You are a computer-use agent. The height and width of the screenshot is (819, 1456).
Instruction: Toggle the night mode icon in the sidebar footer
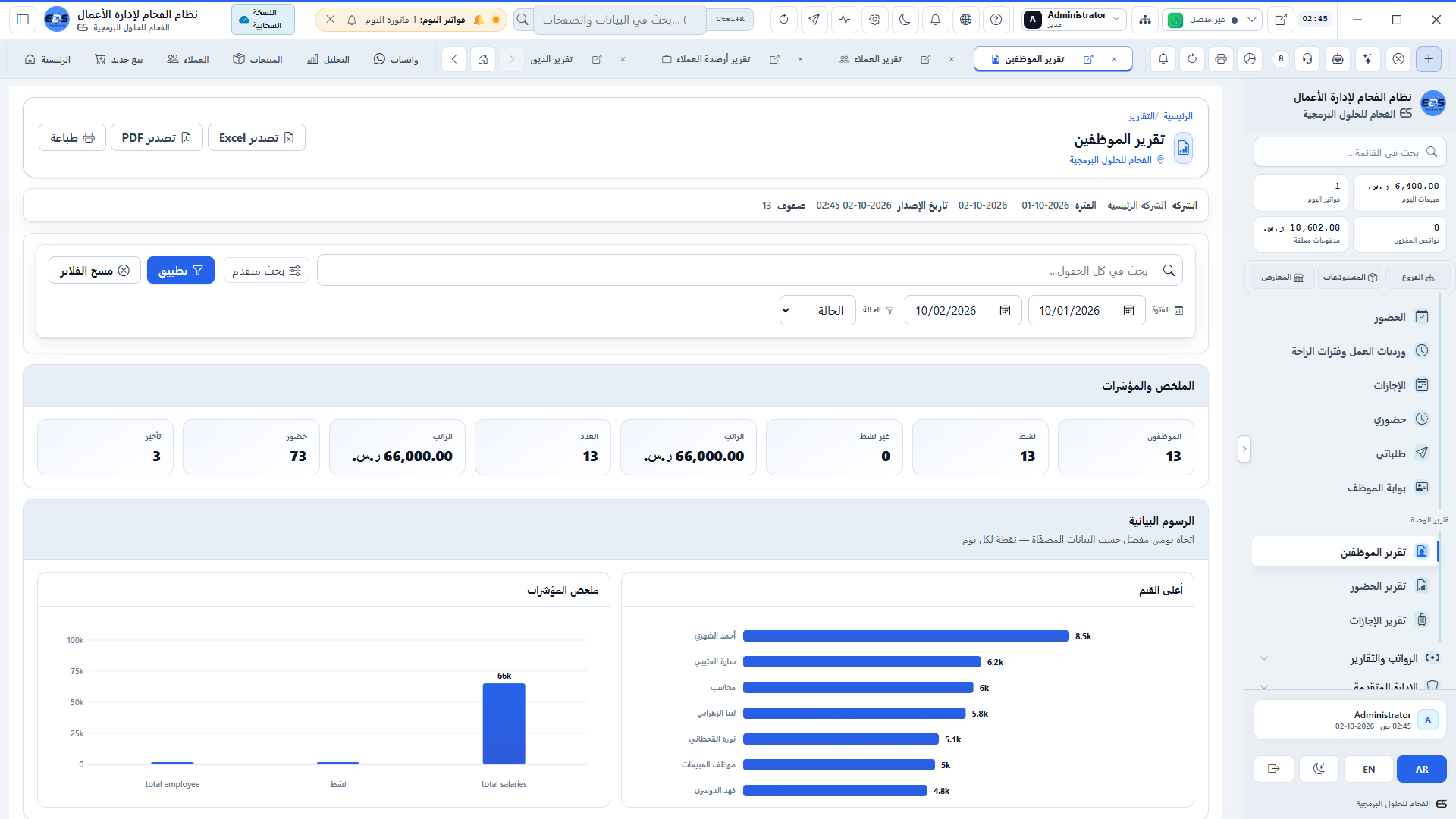point(1319,769)
